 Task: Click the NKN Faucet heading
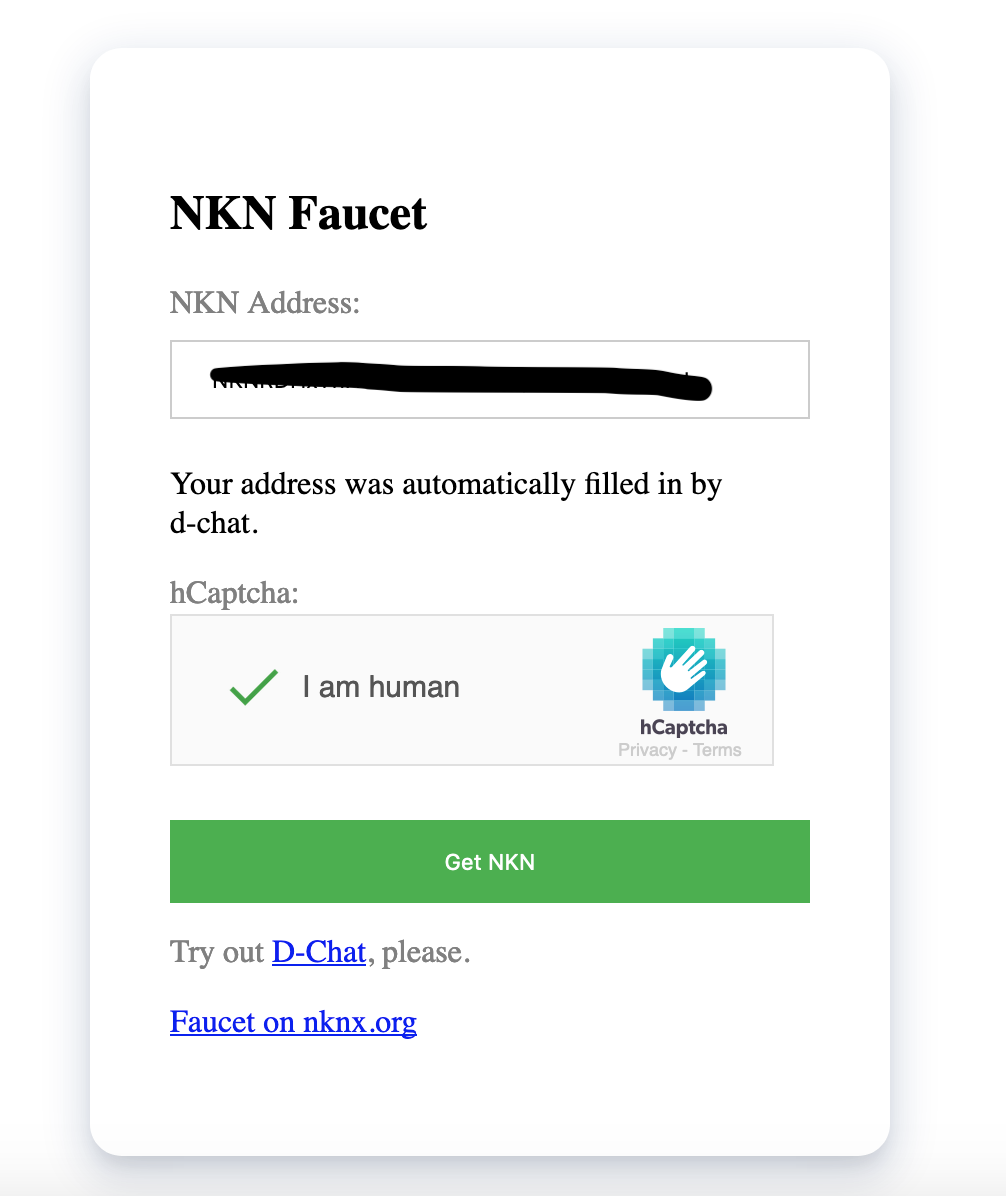298,213
